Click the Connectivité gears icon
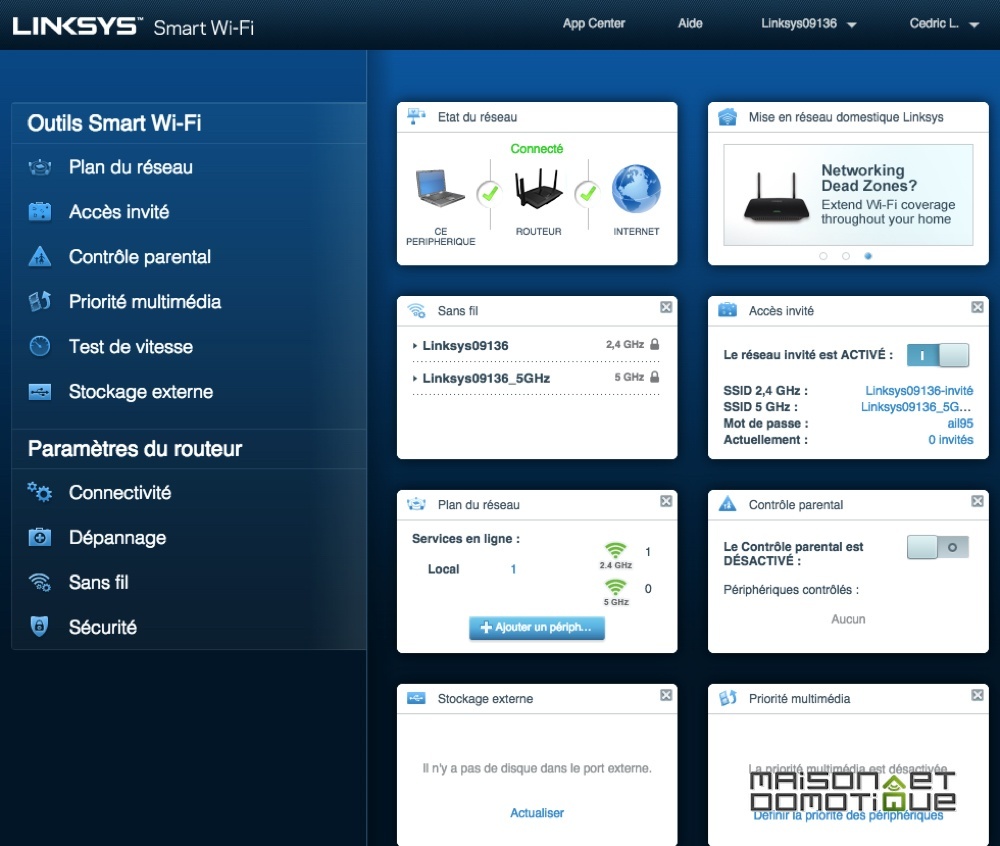Screen dimensions: 1000x846 tap(40, 492)
